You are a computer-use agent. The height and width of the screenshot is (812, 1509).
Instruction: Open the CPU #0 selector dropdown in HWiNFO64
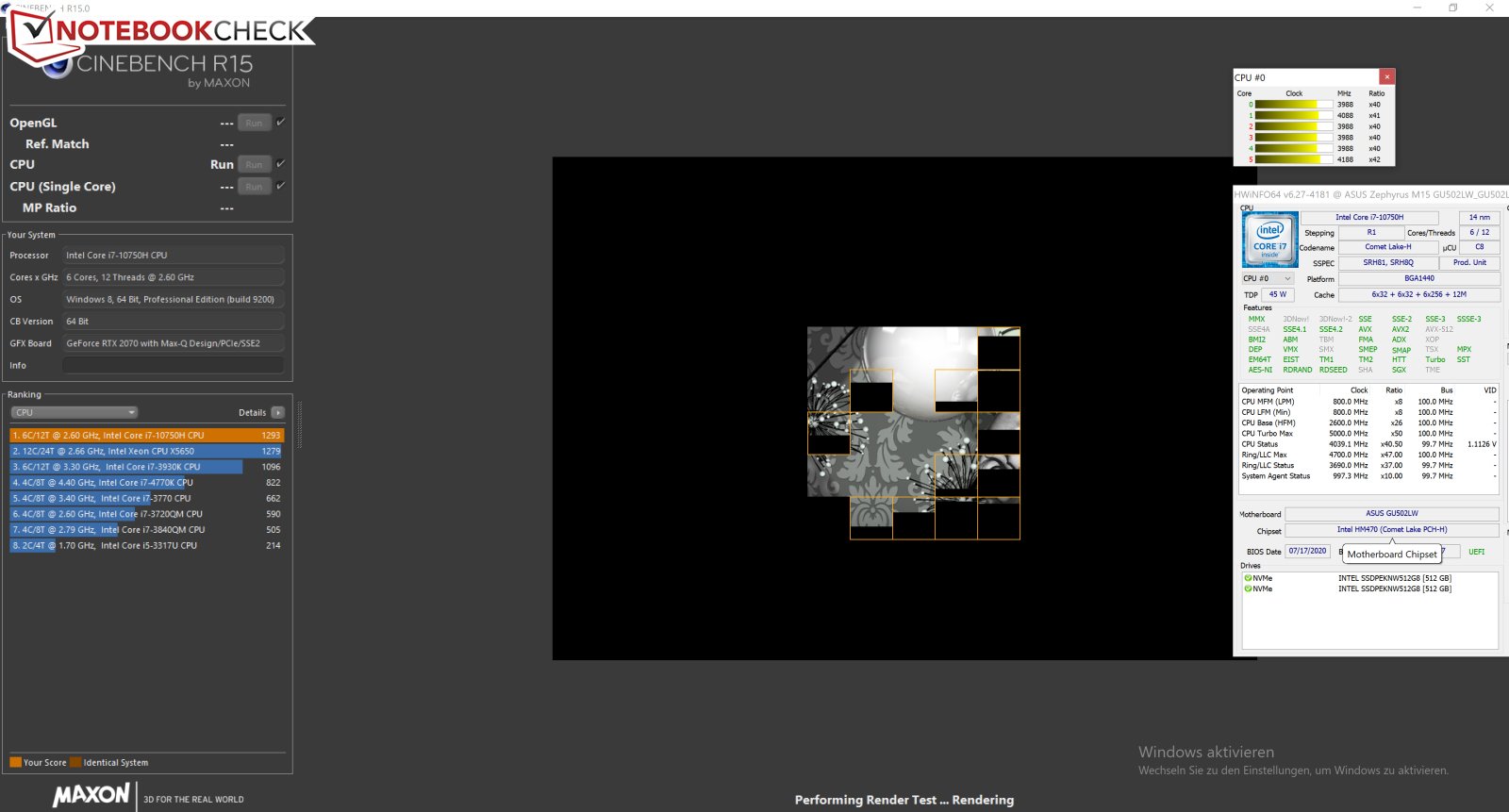pos(1267,278)
